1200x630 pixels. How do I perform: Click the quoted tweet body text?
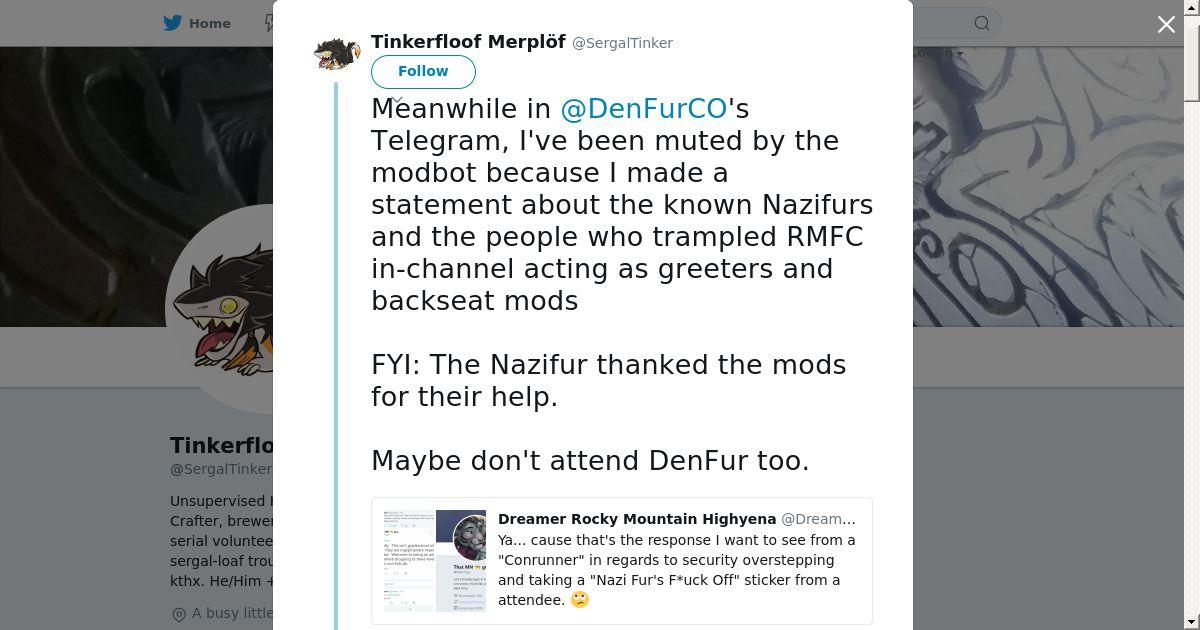tap(676, 570)
